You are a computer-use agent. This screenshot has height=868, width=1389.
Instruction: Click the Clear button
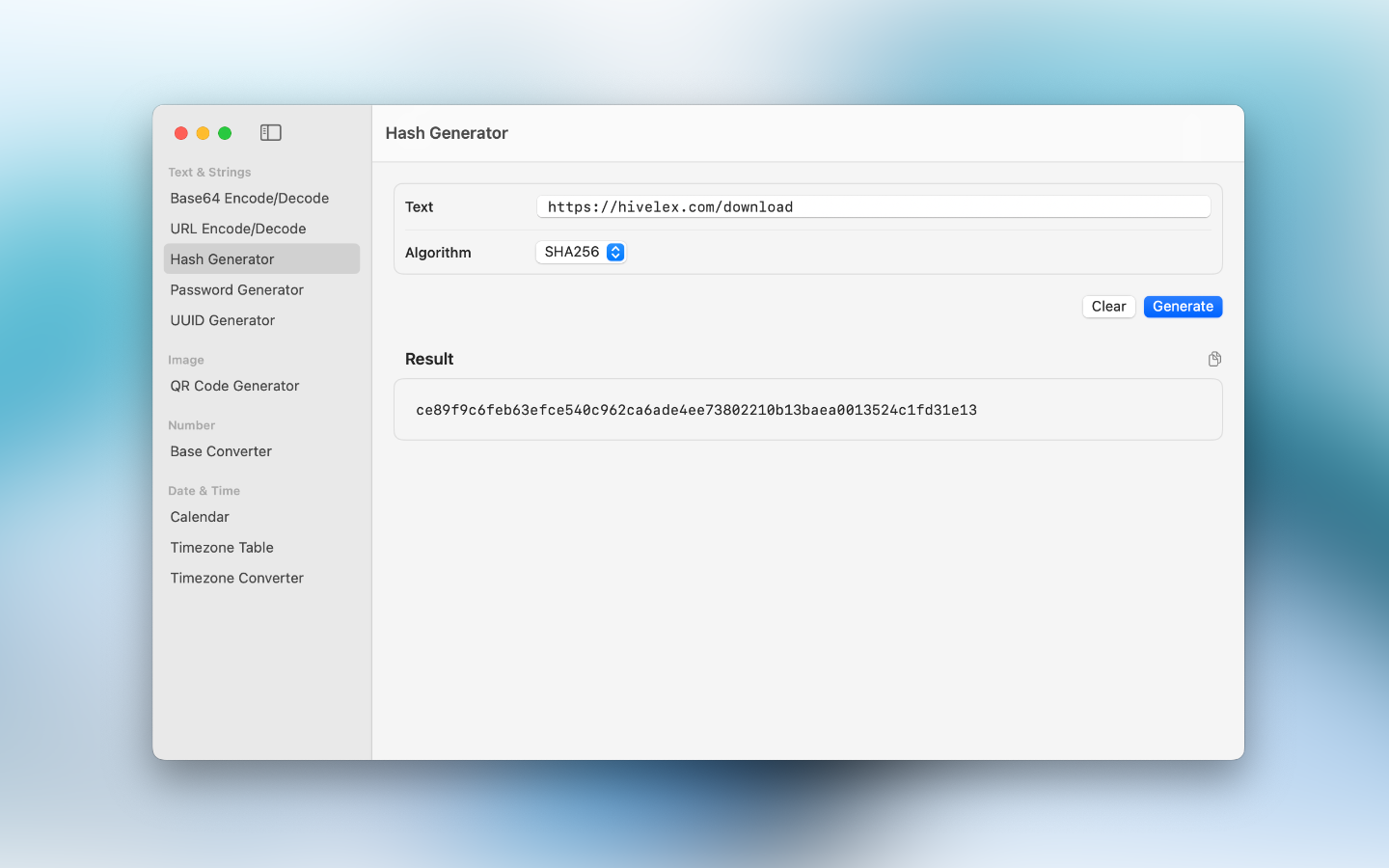(x=1108, y=307)
